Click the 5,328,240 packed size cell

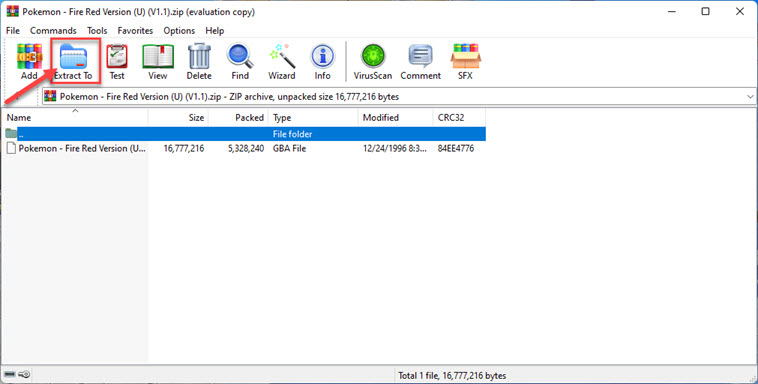[x=246, y=148]
